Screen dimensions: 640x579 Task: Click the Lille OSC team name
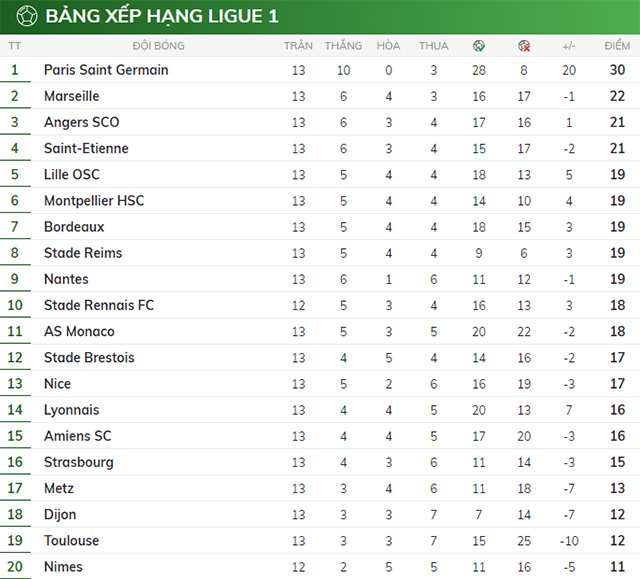(x=72, y=174)
